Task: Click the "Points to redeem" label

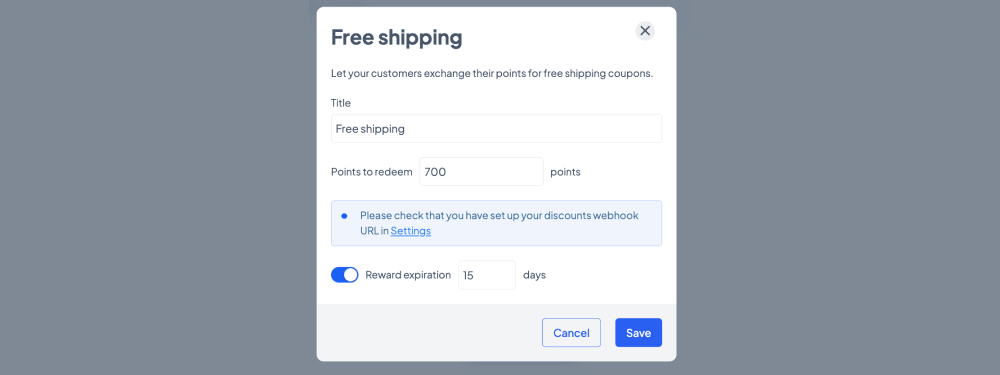Action: (372, 172)
